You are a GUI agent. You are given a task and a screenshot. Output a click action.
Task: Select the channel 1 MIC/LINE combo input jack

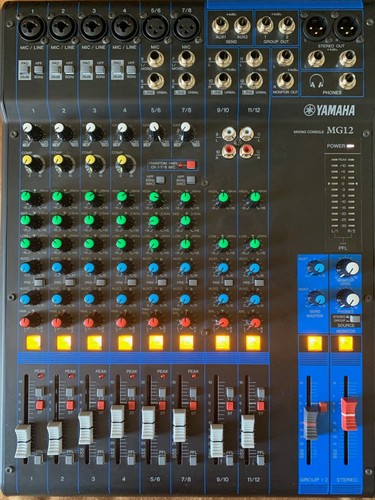click(x=33, y=28)
